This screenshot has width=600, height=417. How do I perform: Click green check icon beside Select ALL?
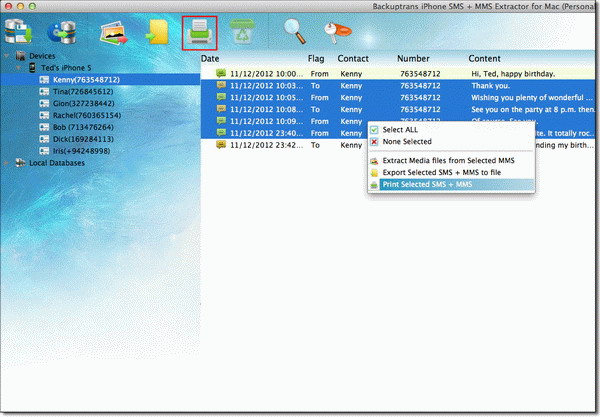(x=374, y=130)
